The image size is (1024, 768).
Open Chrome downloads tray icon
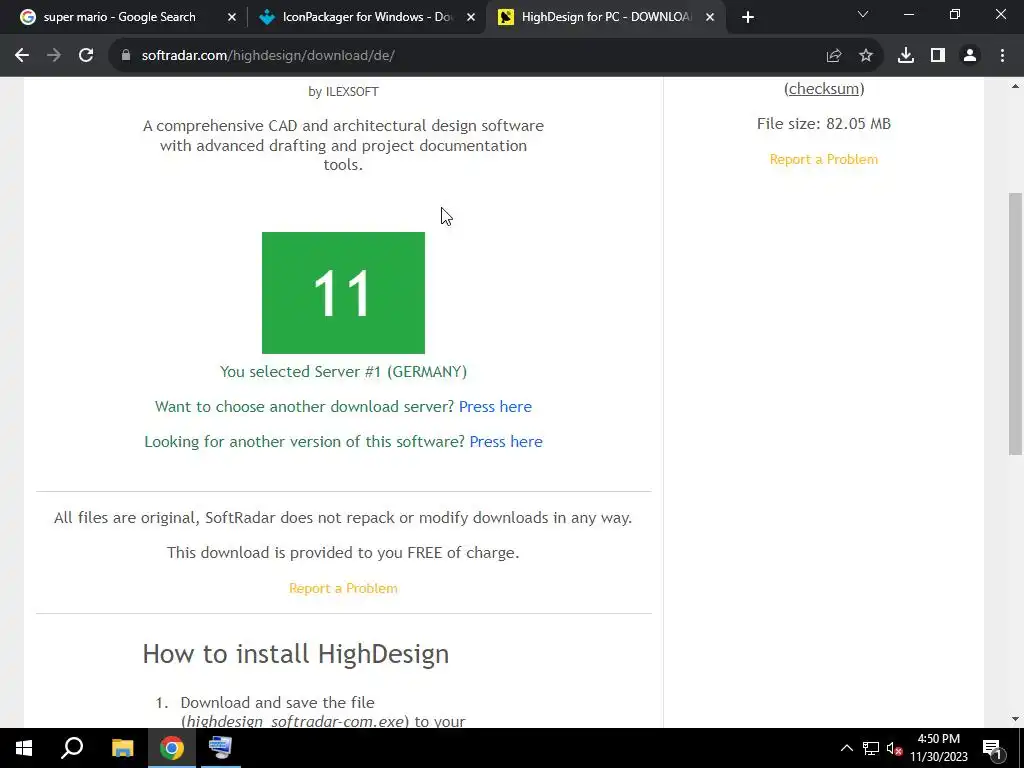(x=906, y=56)
